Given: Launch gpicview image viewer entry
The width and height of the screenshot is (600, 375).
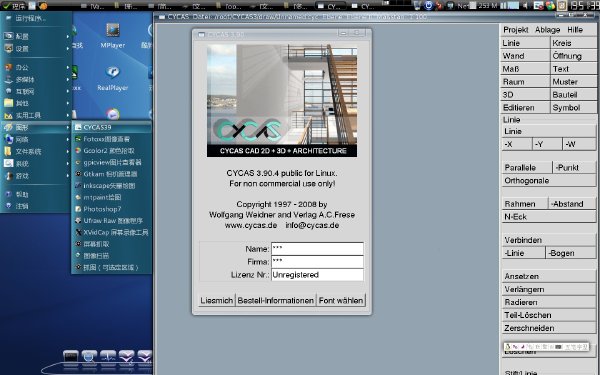Looking at the screenshot, I should click(x=112, y=162).
